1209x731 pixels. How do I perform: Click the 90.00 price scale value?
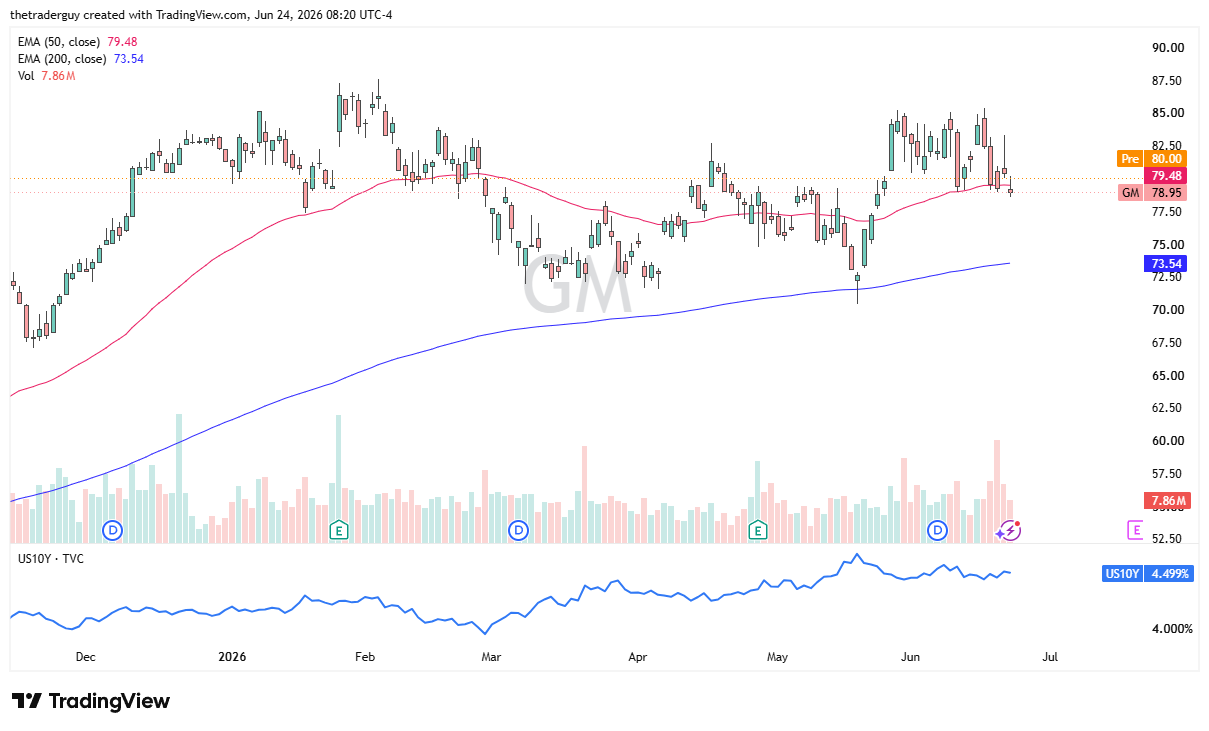1168,48
